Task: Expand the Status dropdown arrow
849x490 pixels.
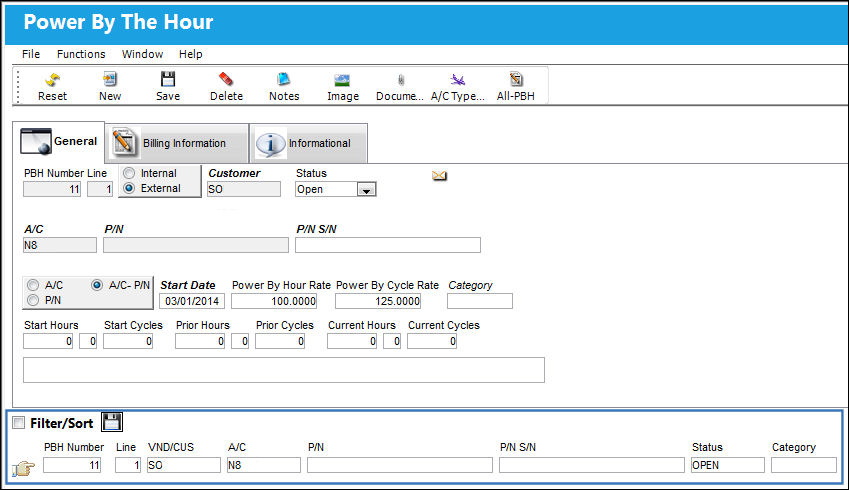Action: (x=366, y=190)
